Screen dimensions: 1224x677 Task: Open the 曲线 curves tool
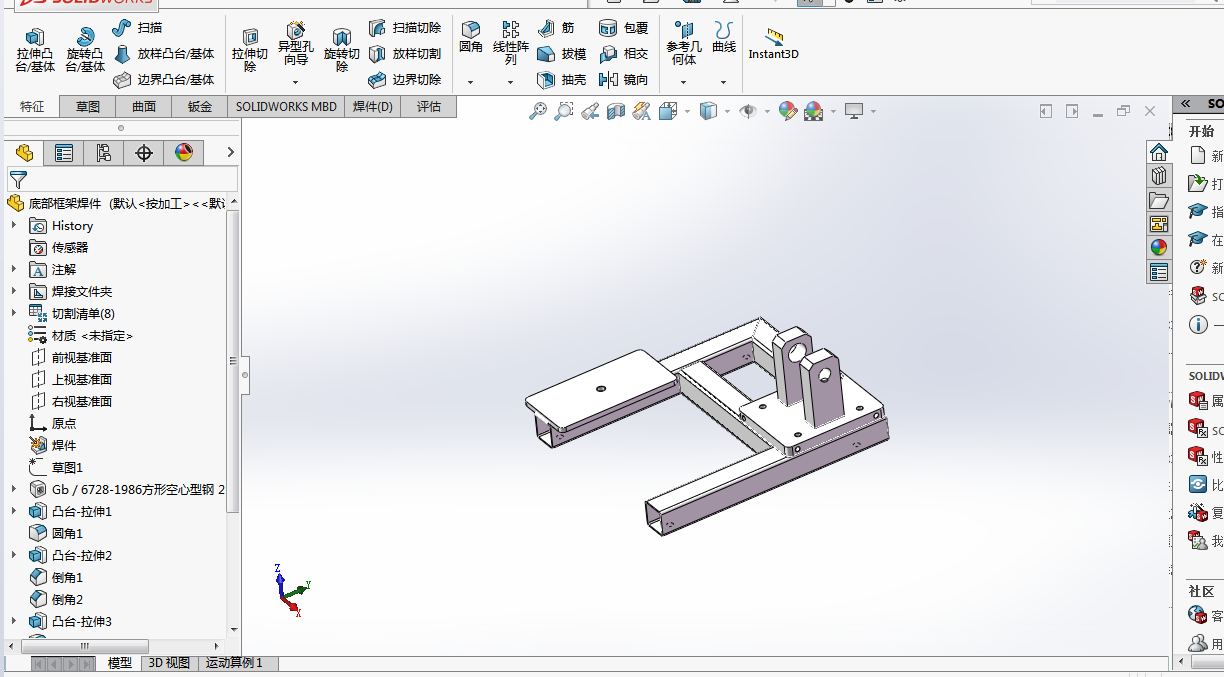(x=724, y=37)
